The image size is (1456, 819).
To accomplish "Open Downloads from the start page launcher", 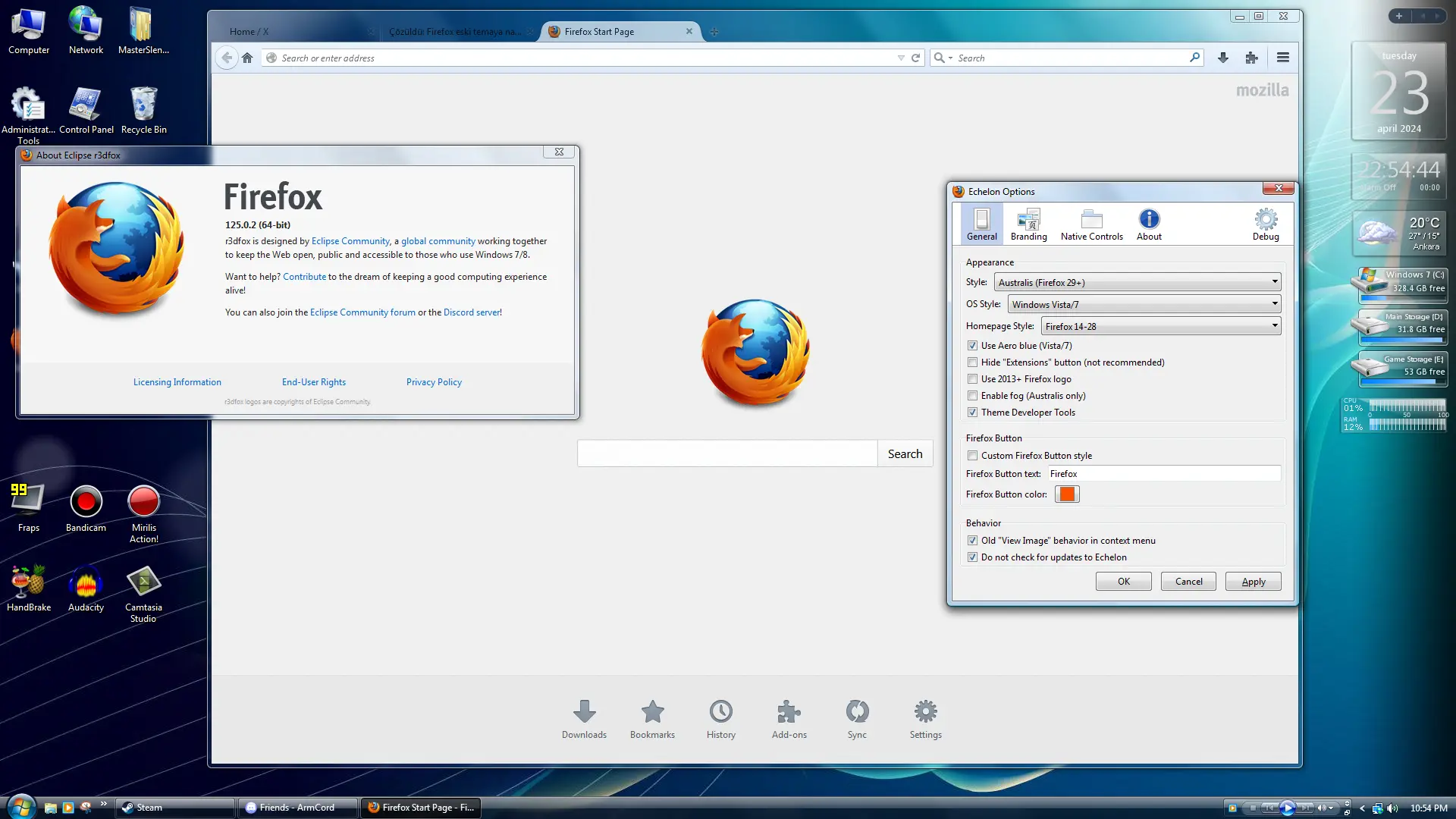I will coord(584,719).
